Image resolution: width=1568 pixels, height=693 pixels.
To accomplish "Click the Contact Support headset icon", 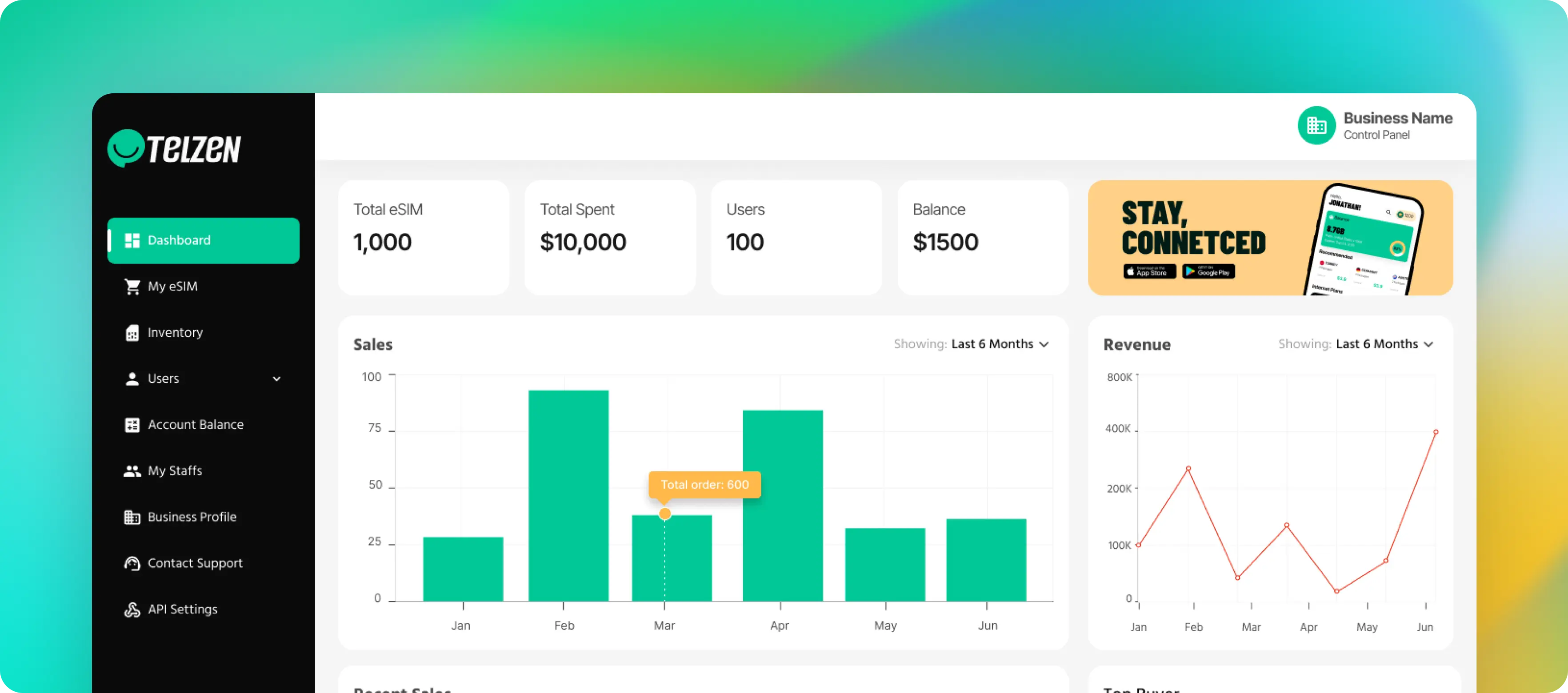I will point(132,563).
